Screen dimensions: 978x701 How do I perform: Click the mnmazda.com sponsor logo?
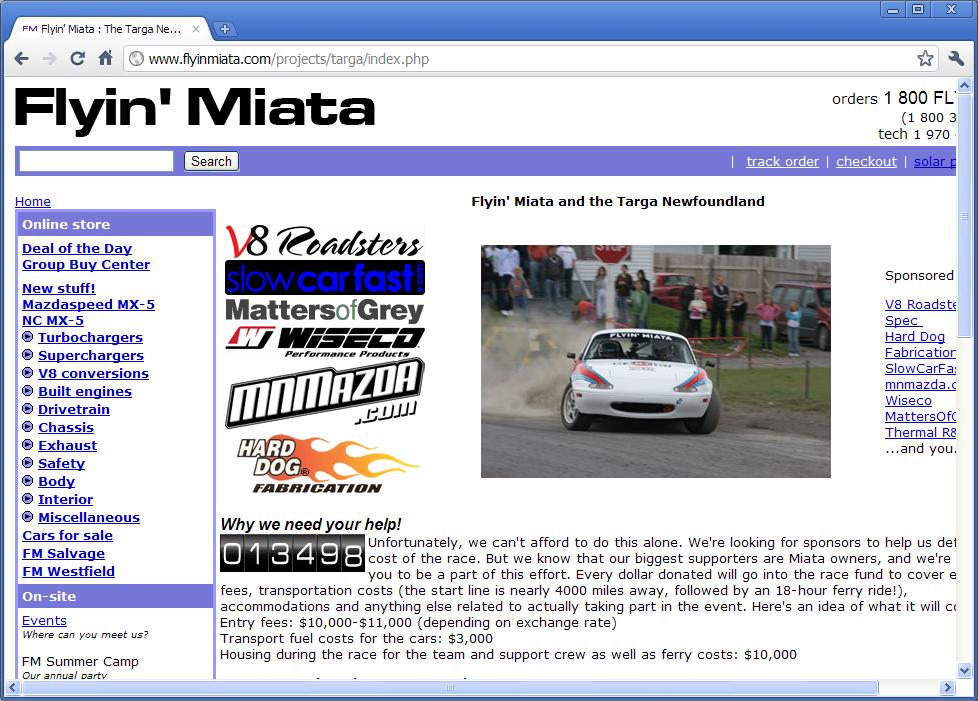point(325,394)
